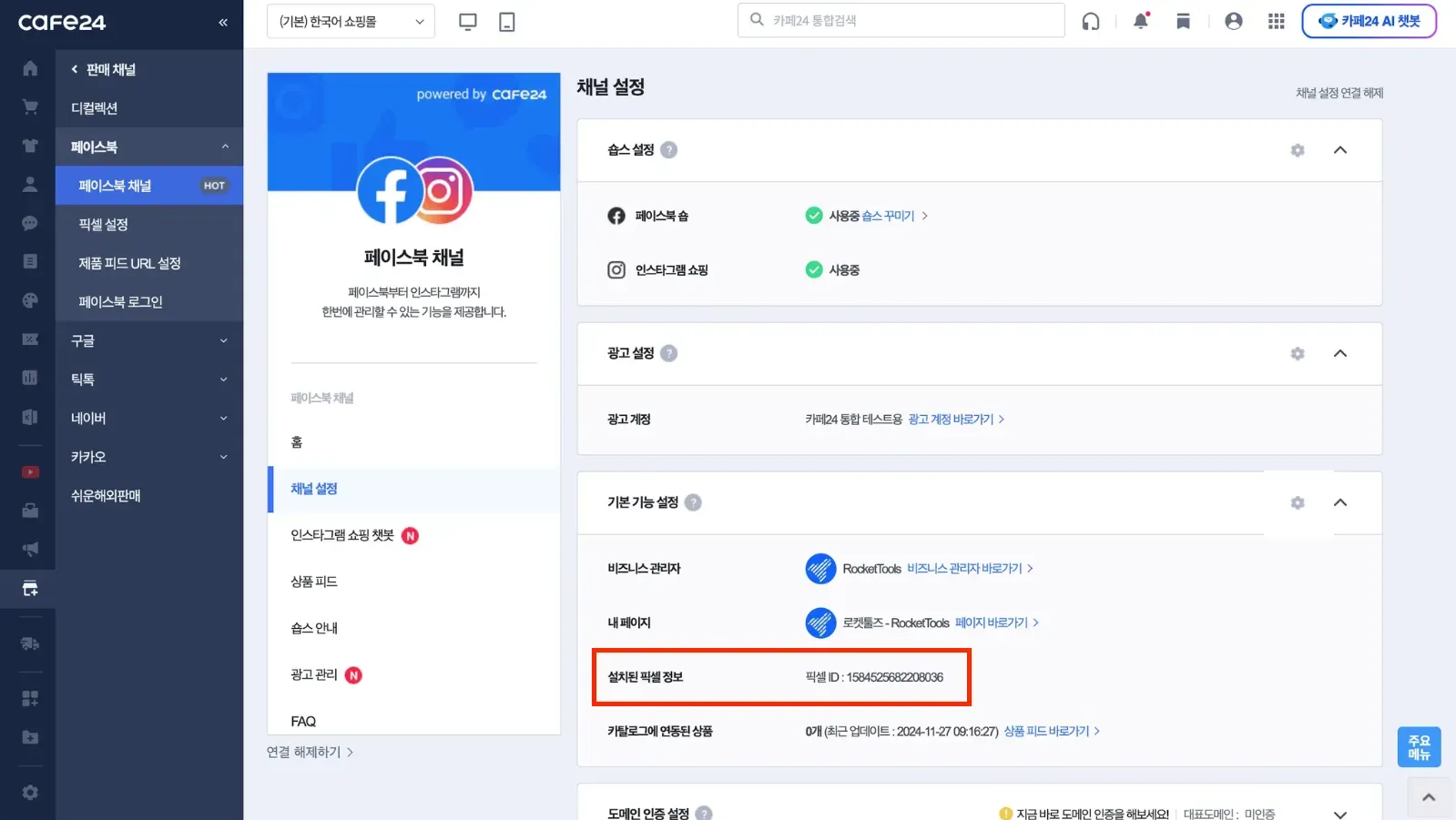Open the nine-dot apps menu
The height and width of the screenshot is (820, 1456).
tap(1277, 21)
